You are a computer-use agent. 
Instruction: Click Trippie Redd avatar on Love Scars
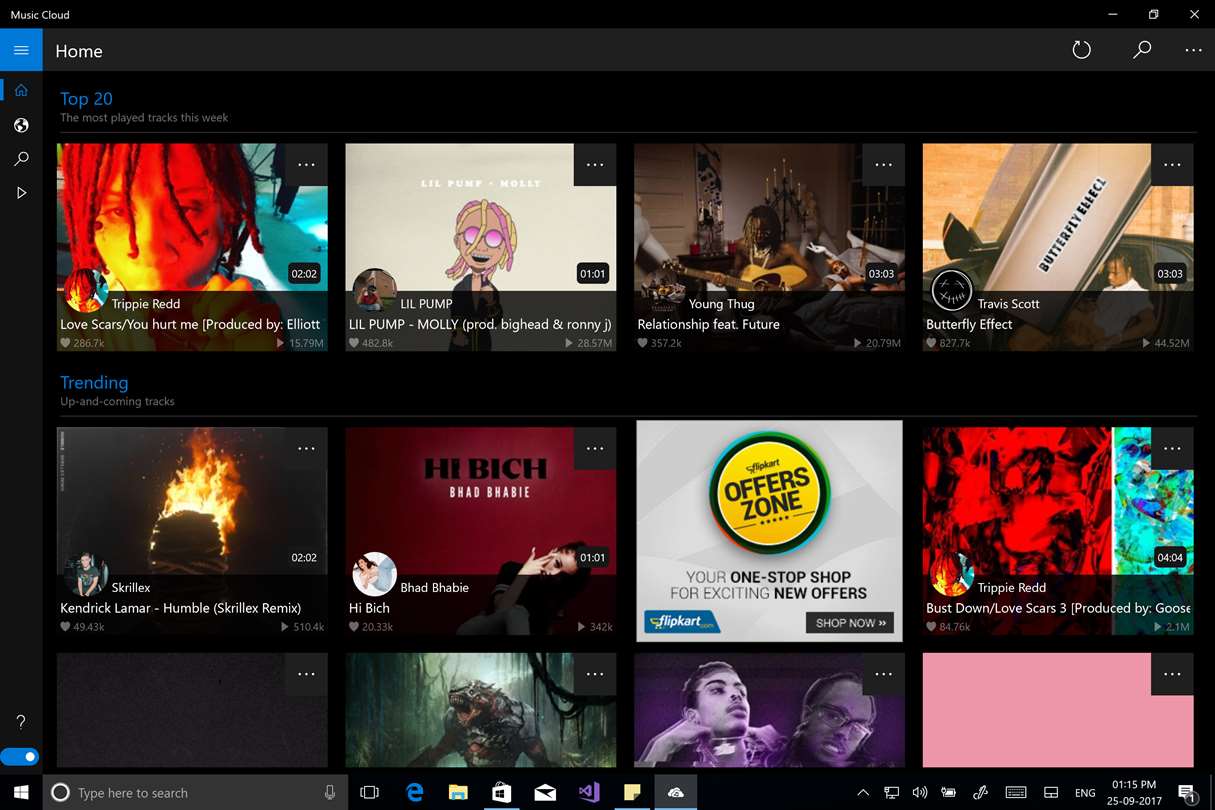(85, 291)
